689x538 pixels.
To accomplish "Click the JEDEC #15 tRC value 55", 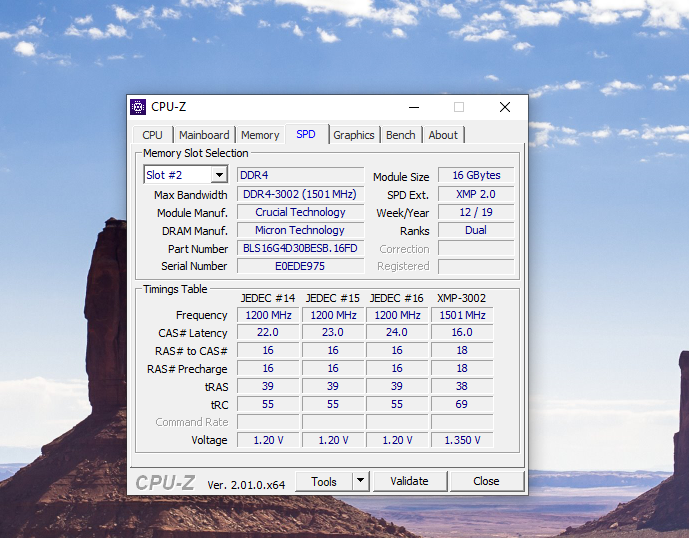I will tap(333, 404).
